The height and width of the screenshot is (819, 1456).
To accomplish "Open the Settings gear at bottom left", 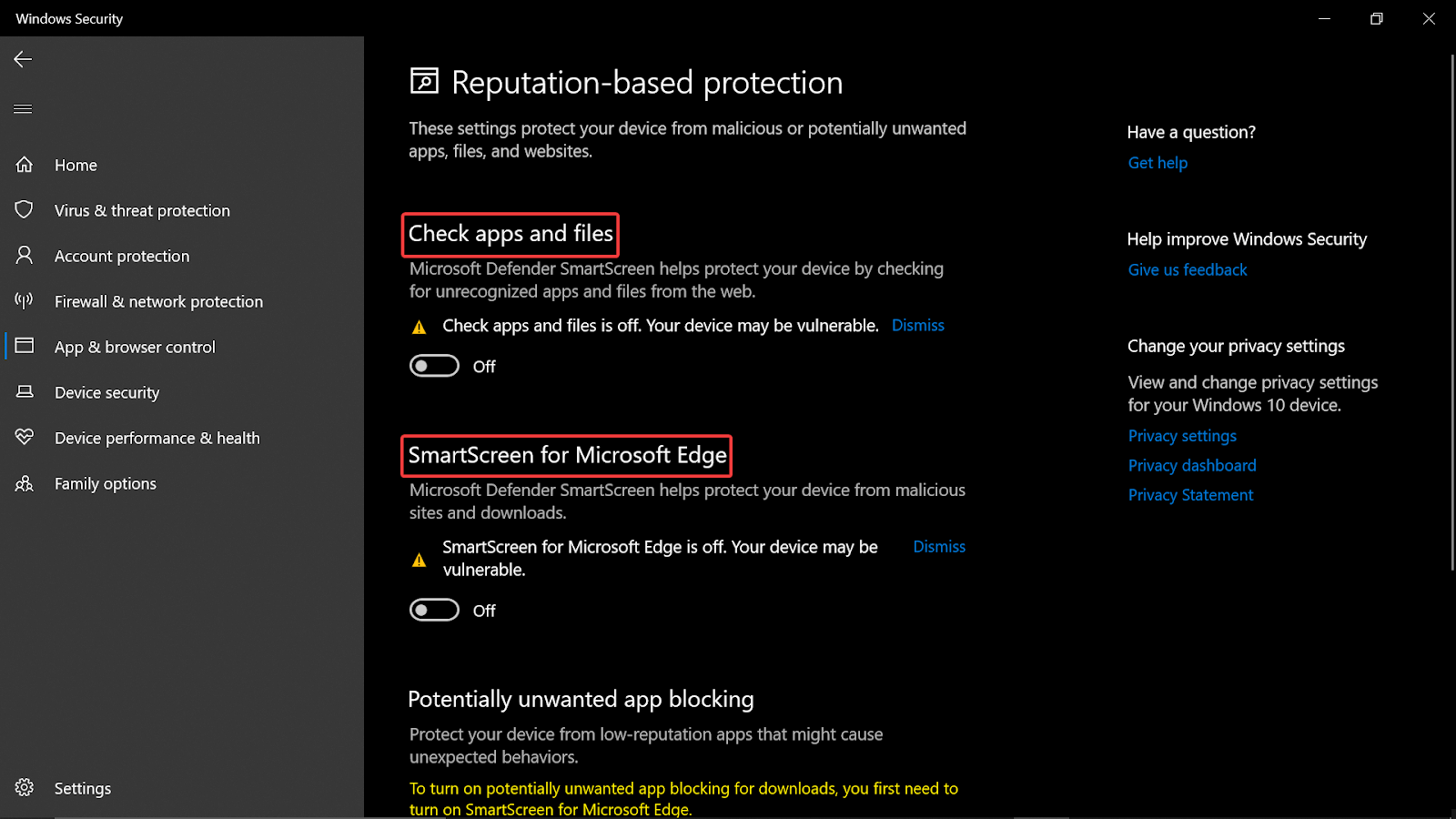I will click(x=24, y=788).
